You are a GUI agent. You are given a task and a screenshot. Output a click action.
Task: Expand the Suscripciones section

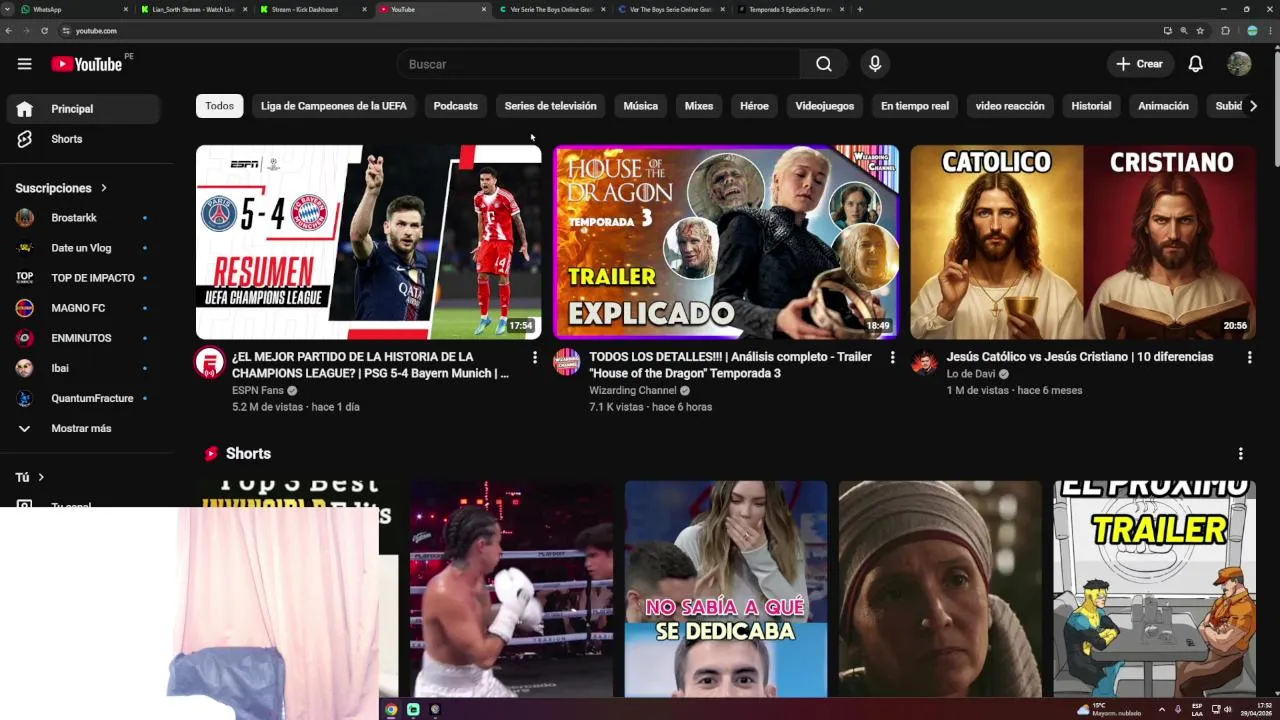[61, 188]
